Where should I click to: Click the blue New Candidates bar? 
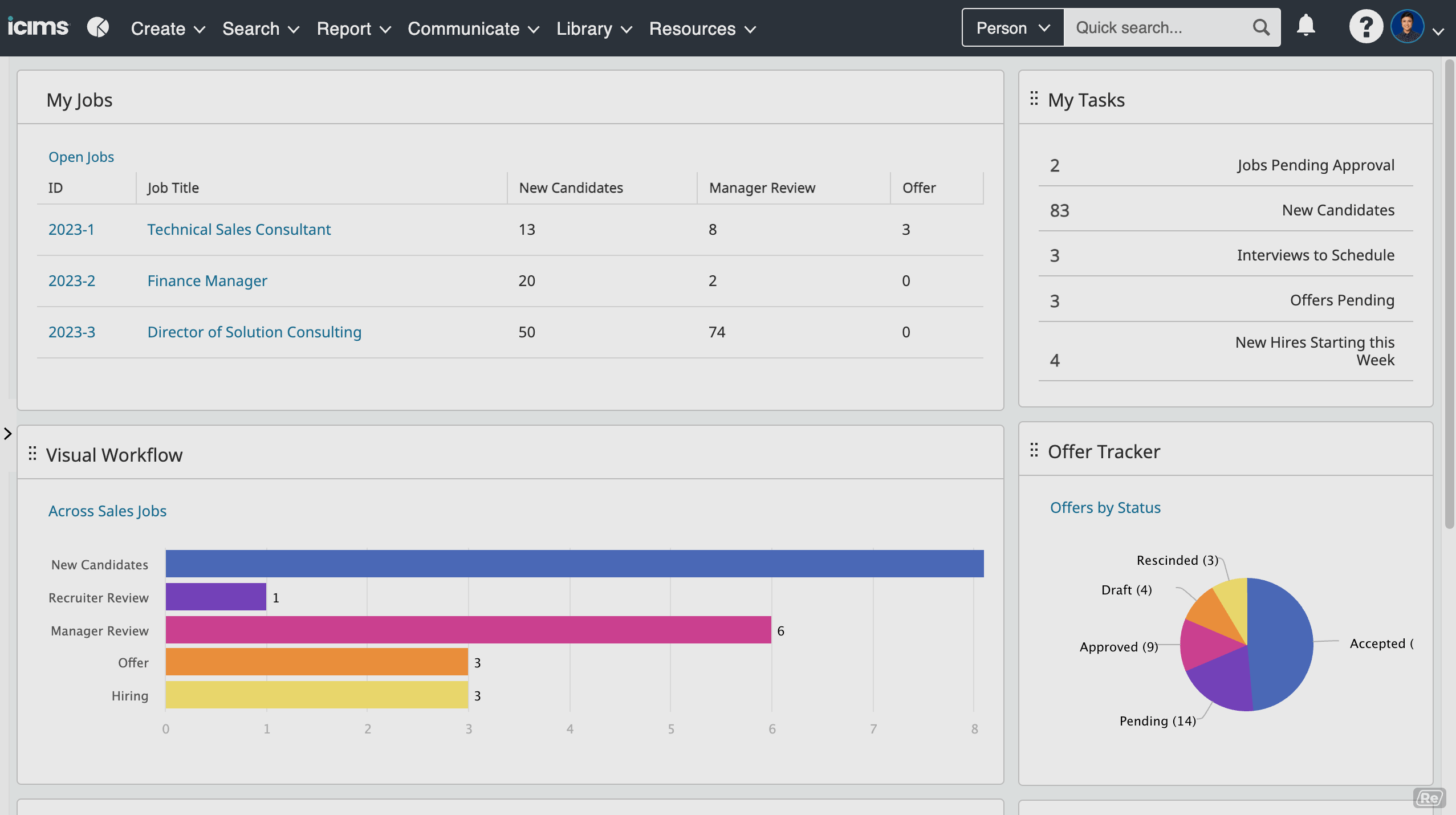(x=575, y=564)
